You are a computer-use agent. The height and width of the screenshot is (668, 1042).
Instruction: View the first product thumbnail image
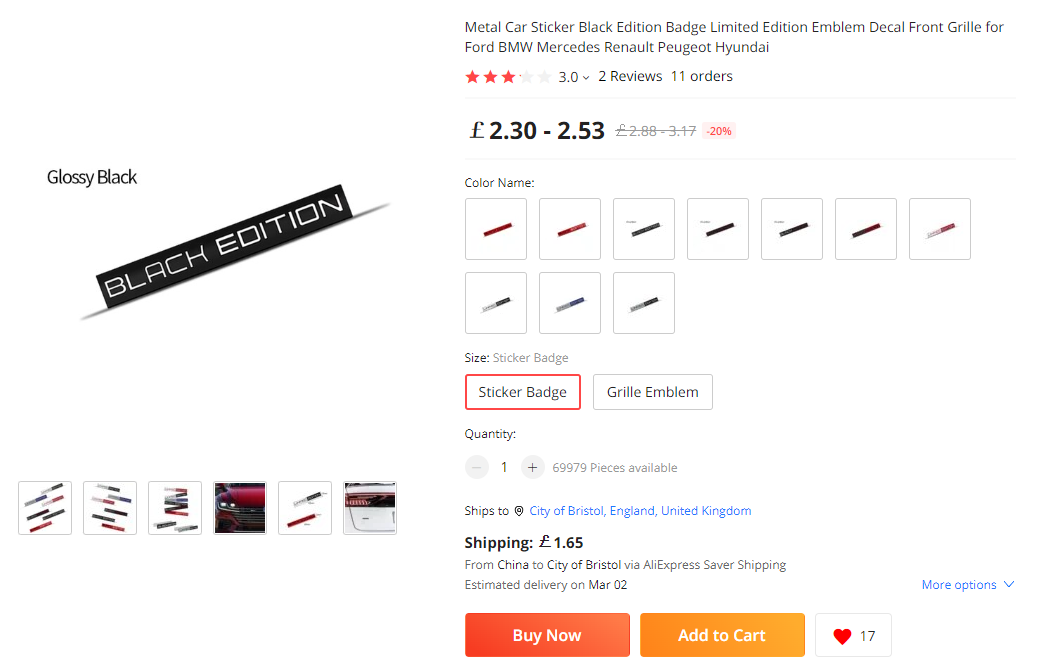click(x=45, y=508)
